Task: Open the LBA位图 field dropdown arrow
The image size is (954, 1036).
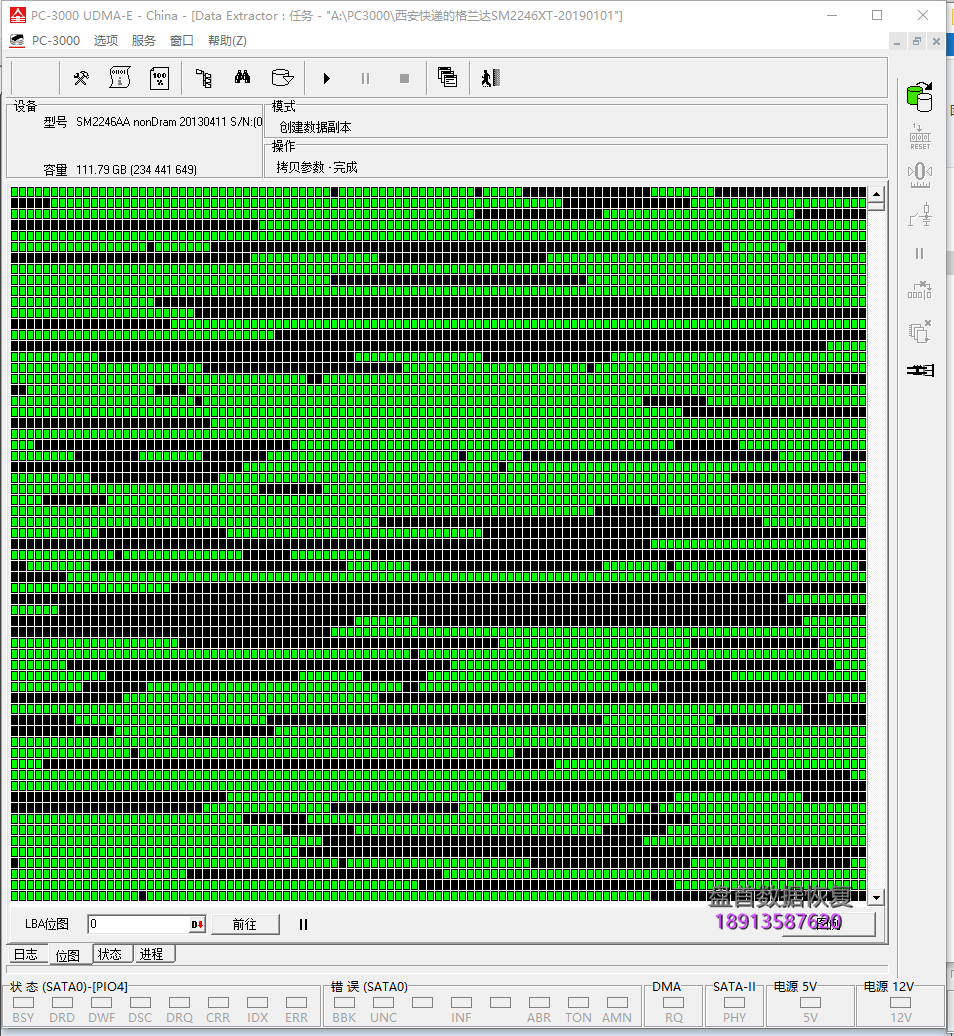Action: point(197,925)
